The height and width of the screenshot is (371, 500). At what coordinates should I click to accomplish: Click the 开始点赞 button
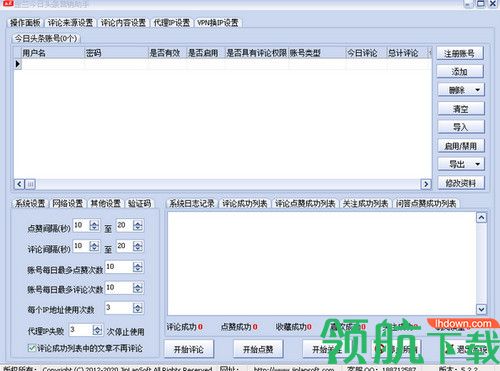[x=258, y=349]
